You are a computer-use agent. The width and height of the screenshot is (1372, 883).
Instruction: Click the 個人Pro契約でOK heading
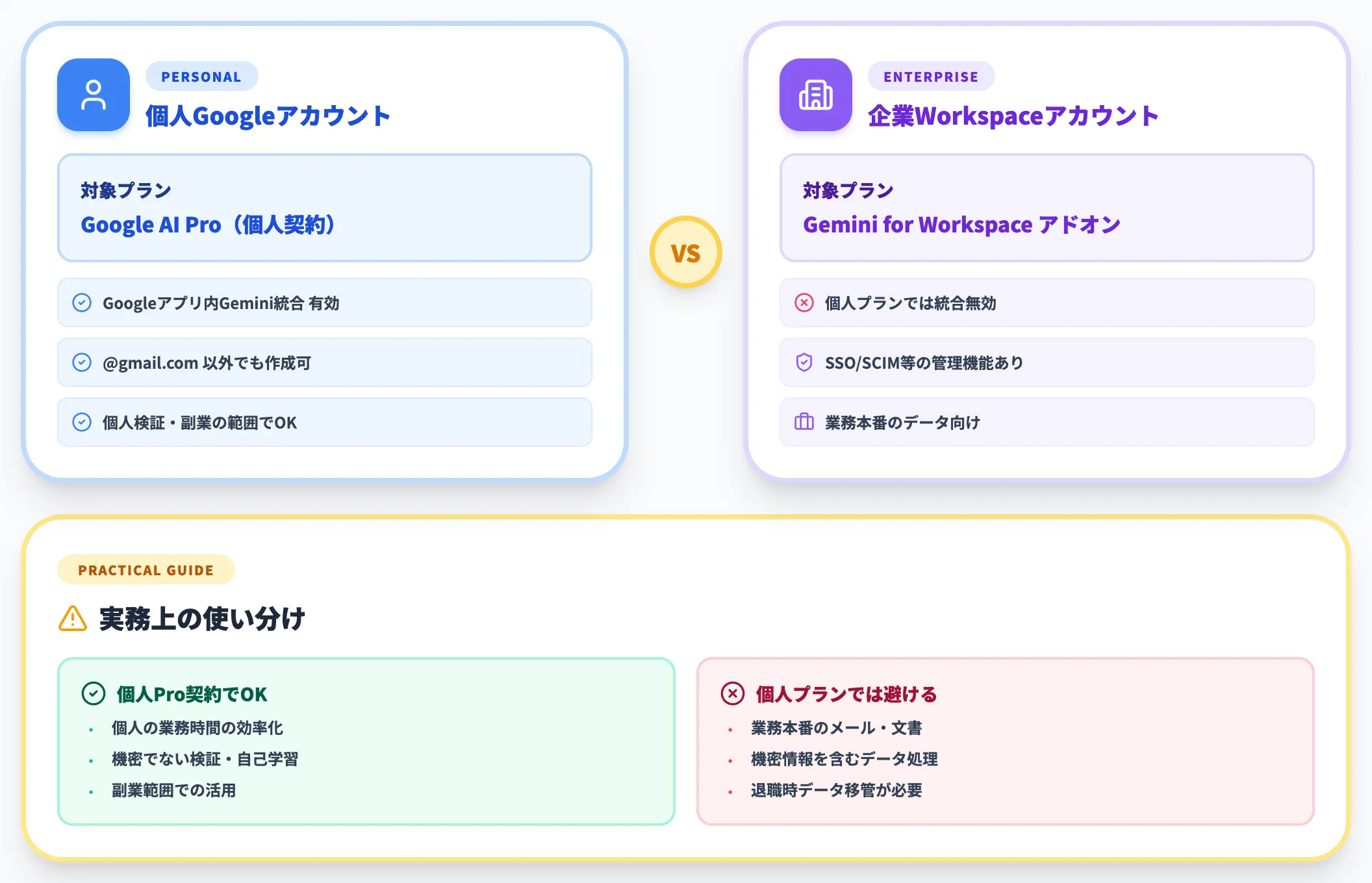coord(192,694)
